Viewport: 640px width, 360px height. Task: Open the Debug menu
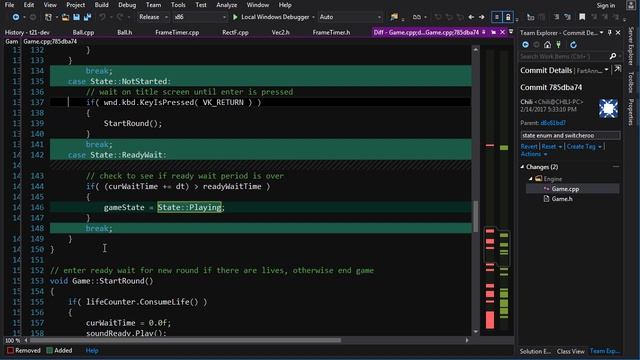(x=127, y=5)
